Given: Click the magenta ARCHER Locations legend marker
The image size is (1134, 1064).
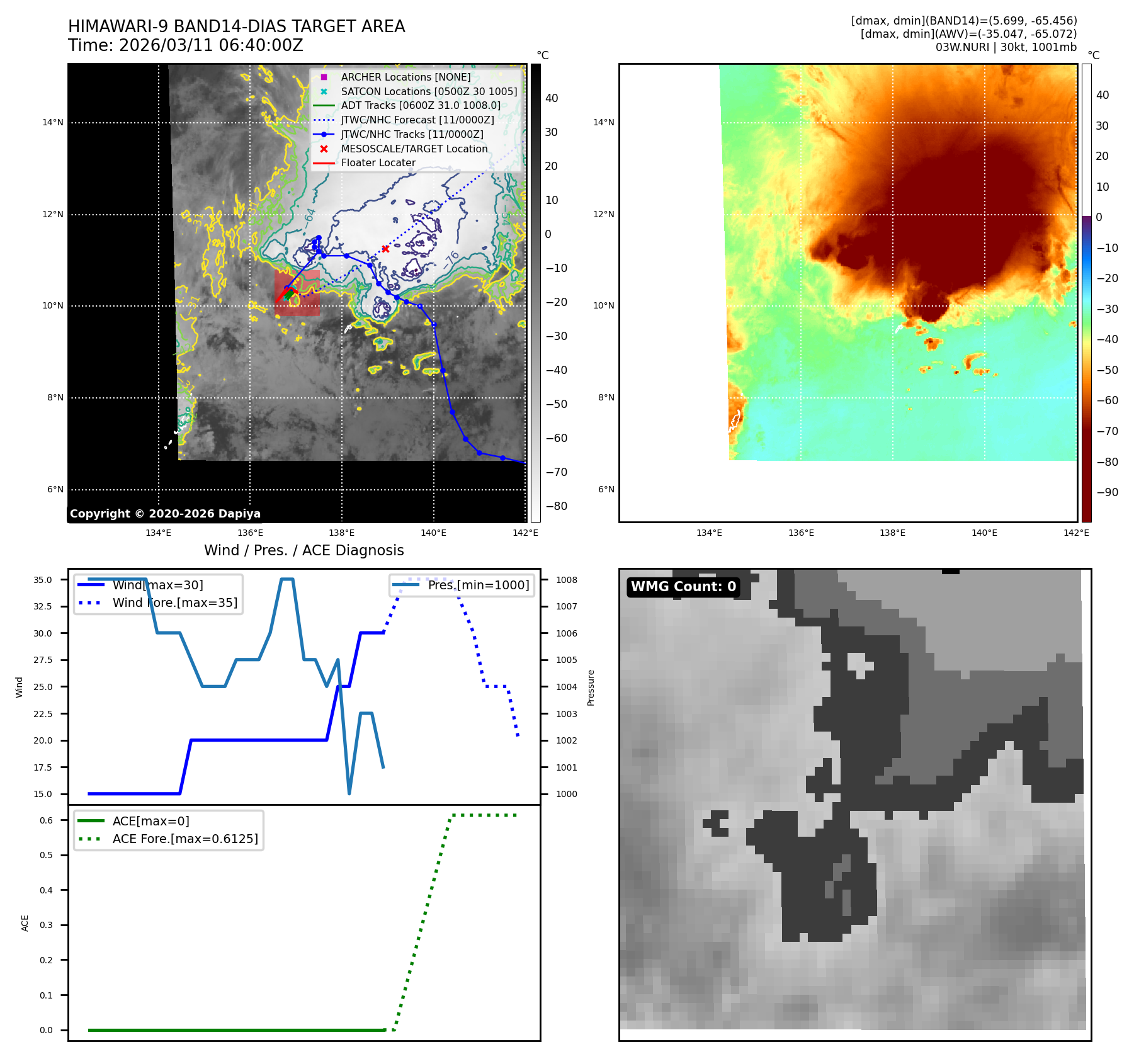Looking at the screenshot, I should 324,77.
